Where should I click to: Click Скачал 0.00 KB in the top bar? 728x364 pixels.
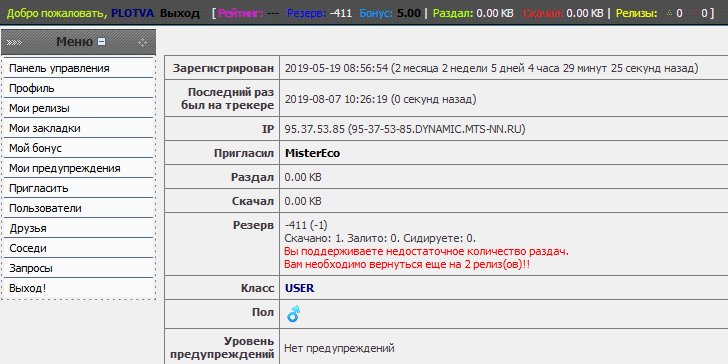(562, 13)
